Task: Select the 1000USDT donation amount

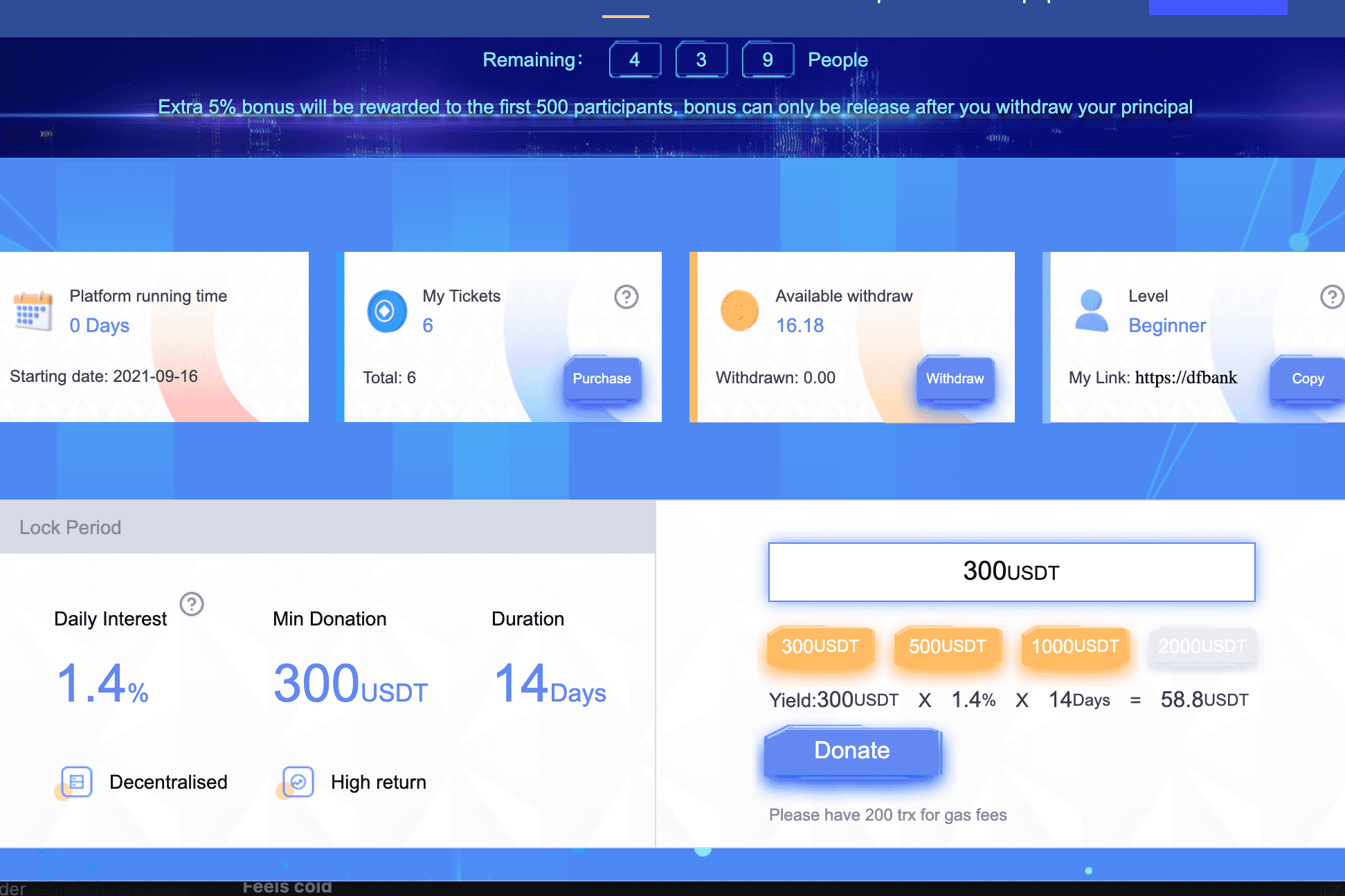Action: [x=1074, y=648]
